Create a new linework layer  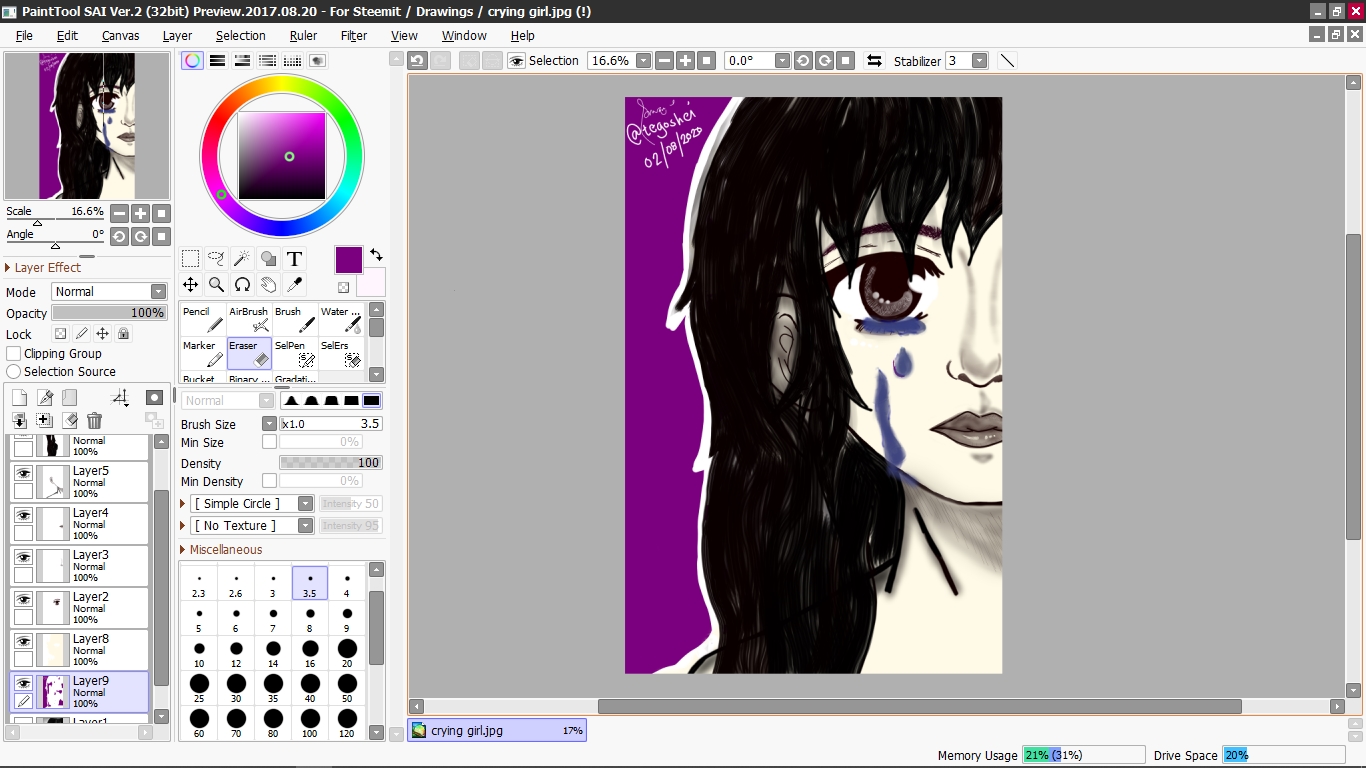click(x=45, y=398)
